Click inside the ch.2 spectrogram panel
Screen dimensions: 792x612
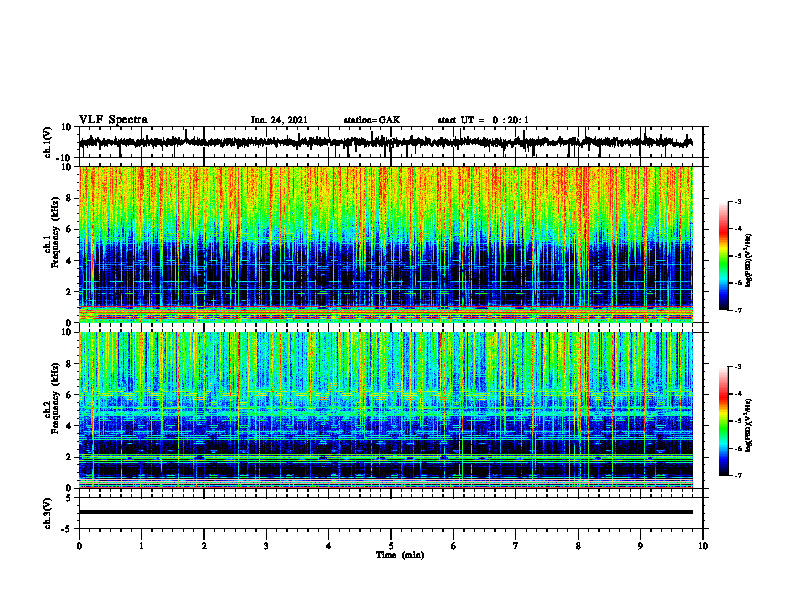(385, 410)
